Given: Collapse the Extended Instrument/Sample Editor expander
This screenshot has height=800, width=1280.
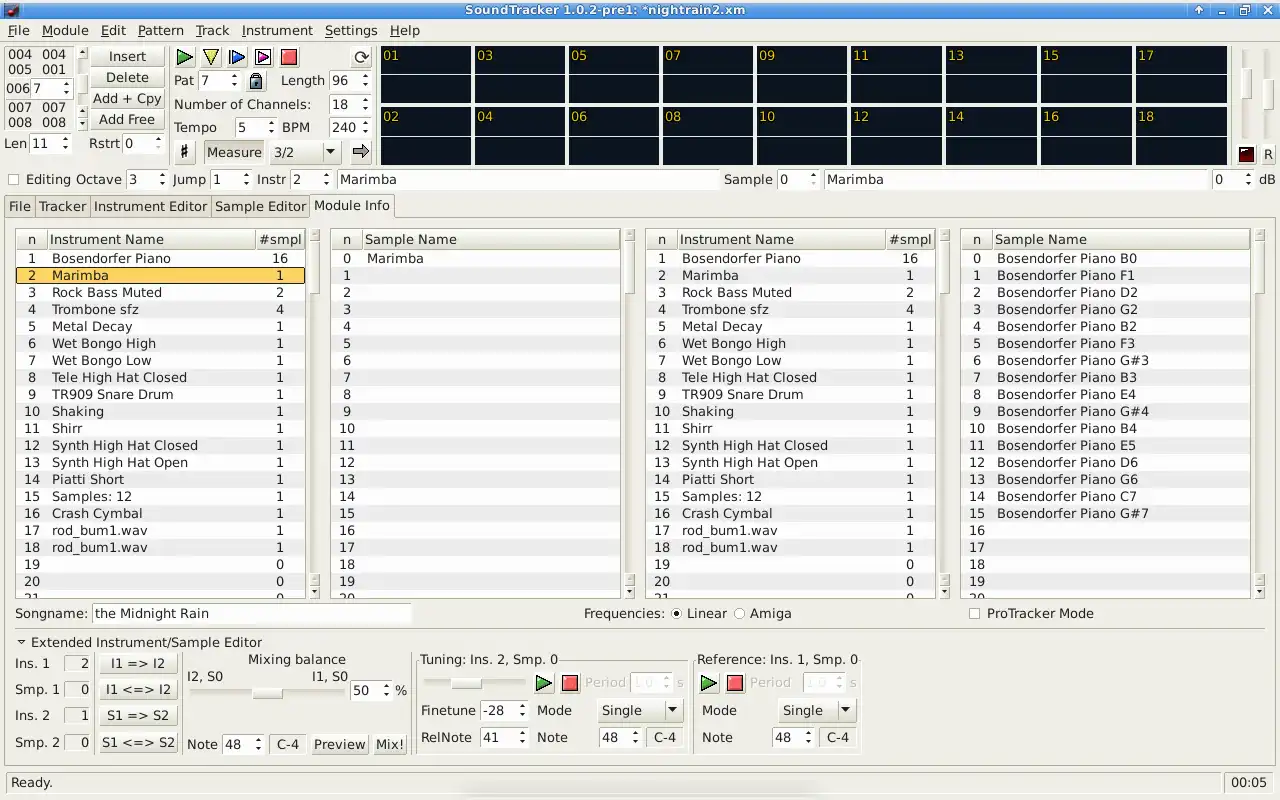Looking at the screenshot, I should coord(21,643).
